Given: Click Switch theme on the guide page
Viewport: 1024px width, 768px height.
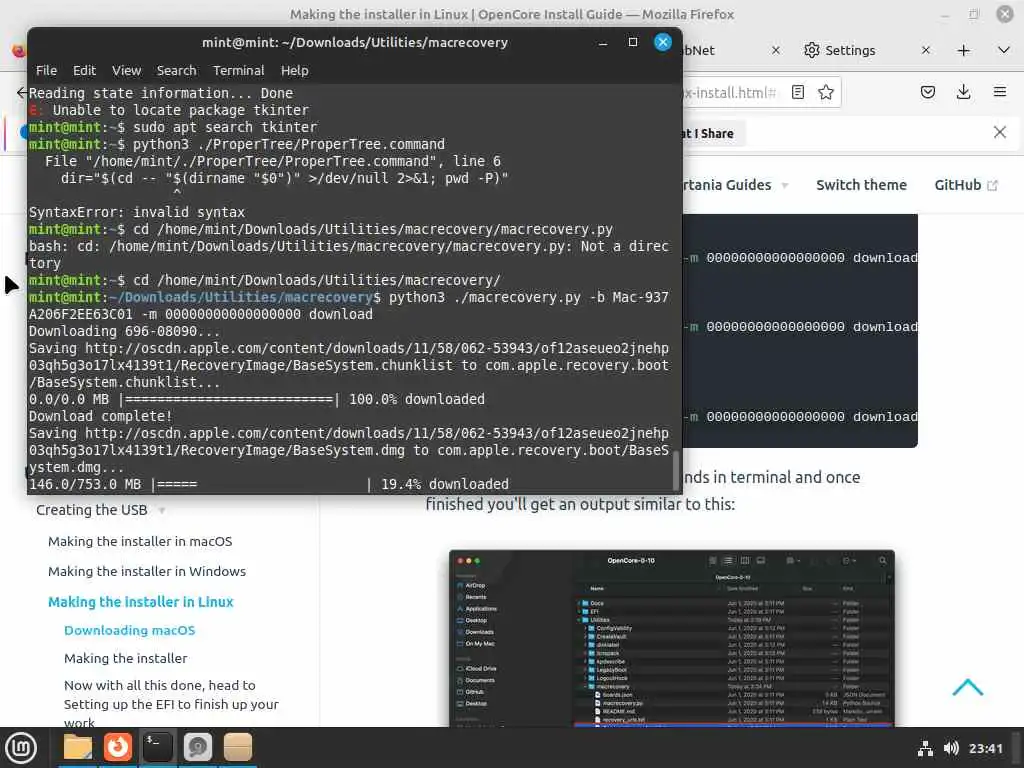Looking at the screenshot, I should click(x=861, y=185).
